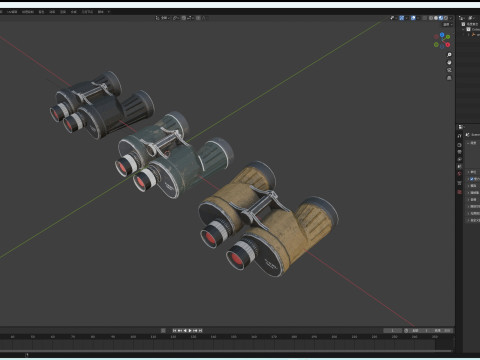Toggle the snapping magnet icon

[184, 18]
